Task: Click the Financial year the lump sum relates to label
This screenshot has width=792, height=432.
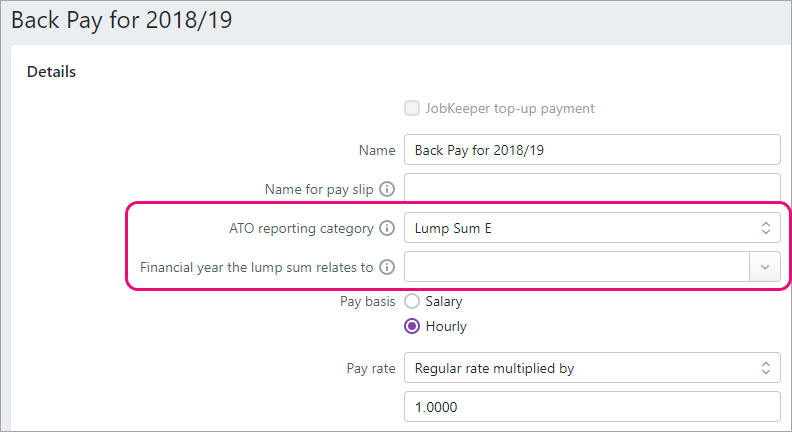Action: coord(256,267)
